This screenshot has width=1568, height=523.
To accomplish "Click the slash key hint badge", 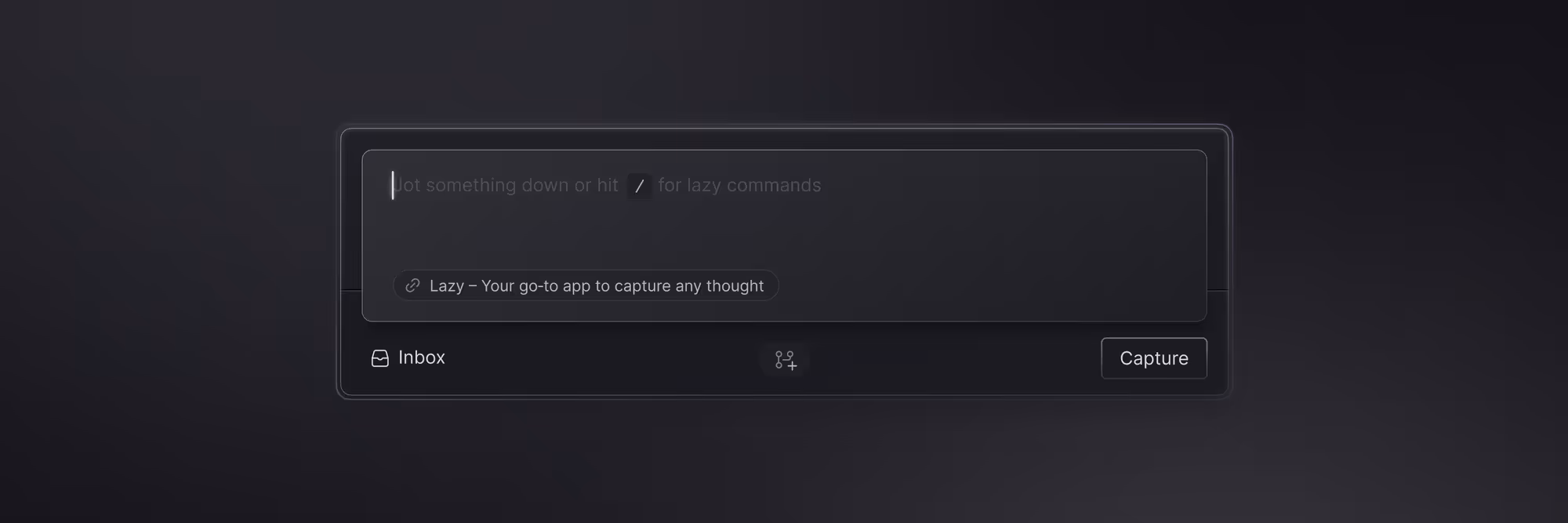I will pyautogui.click(x=639, y=186).
